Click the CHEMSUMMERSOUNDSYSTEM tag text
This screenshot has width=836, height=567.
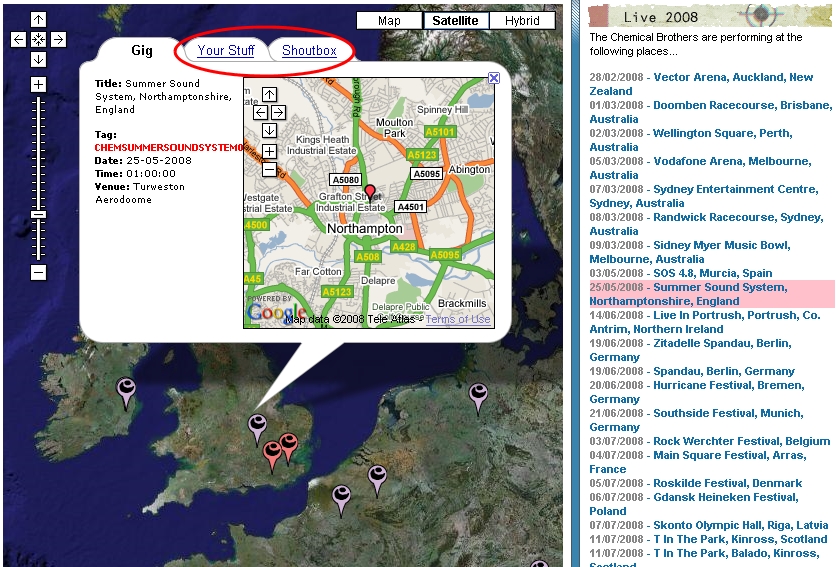coord(170,147)
